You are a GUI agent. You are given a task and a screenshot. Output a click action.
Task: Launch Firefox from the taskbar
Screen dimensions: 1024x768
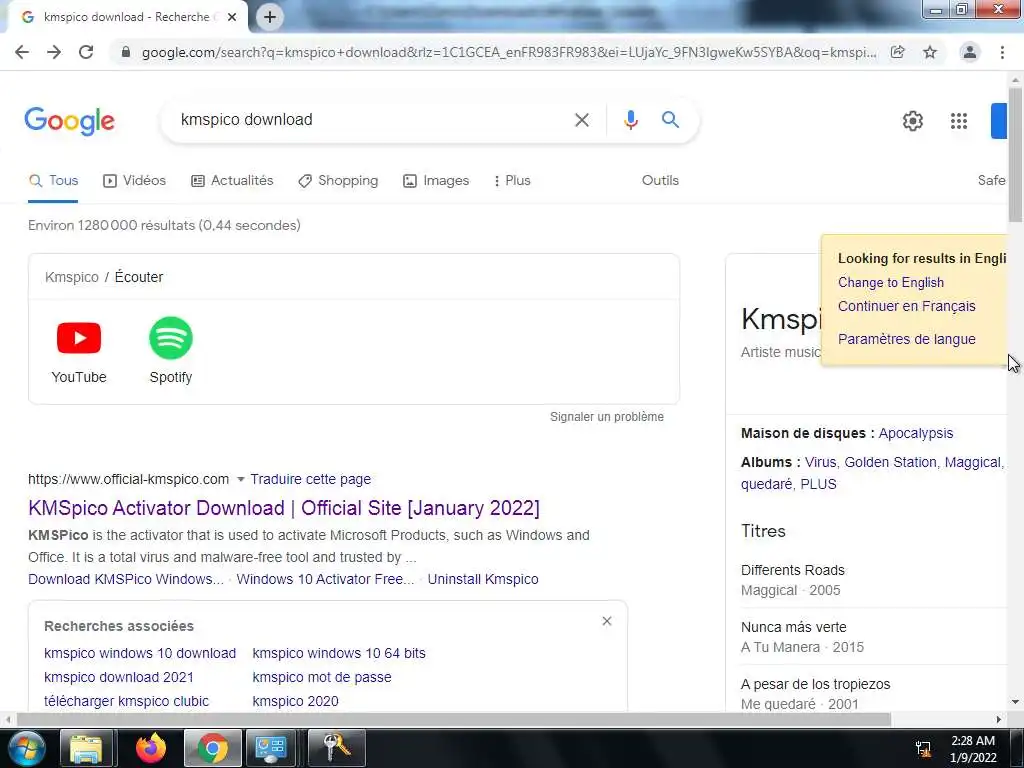[151, 748]
